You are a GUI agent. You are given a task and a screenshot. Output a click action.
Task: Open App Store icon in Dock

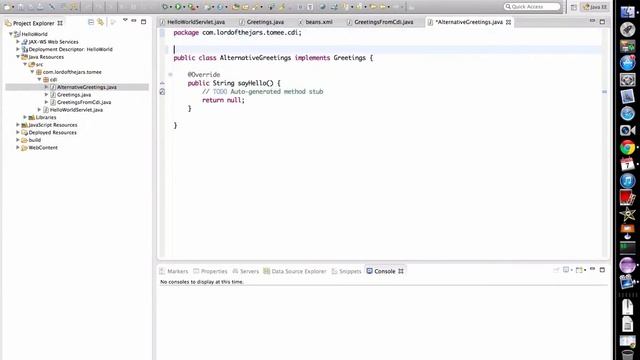pyautogui.click(x=627, y=63)
